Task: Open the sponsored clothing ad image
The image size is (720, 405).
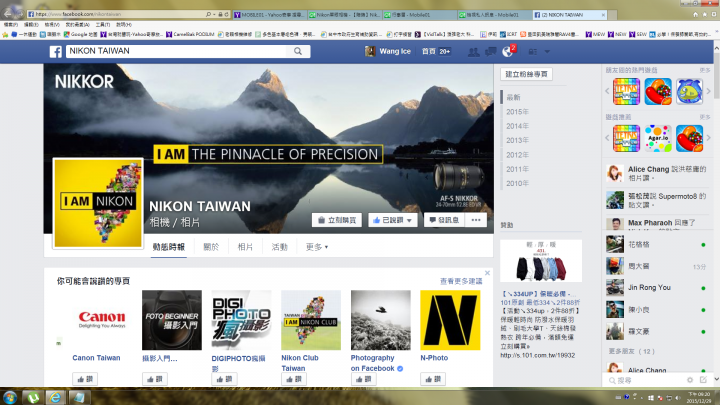Action: [x=541, y=261]
